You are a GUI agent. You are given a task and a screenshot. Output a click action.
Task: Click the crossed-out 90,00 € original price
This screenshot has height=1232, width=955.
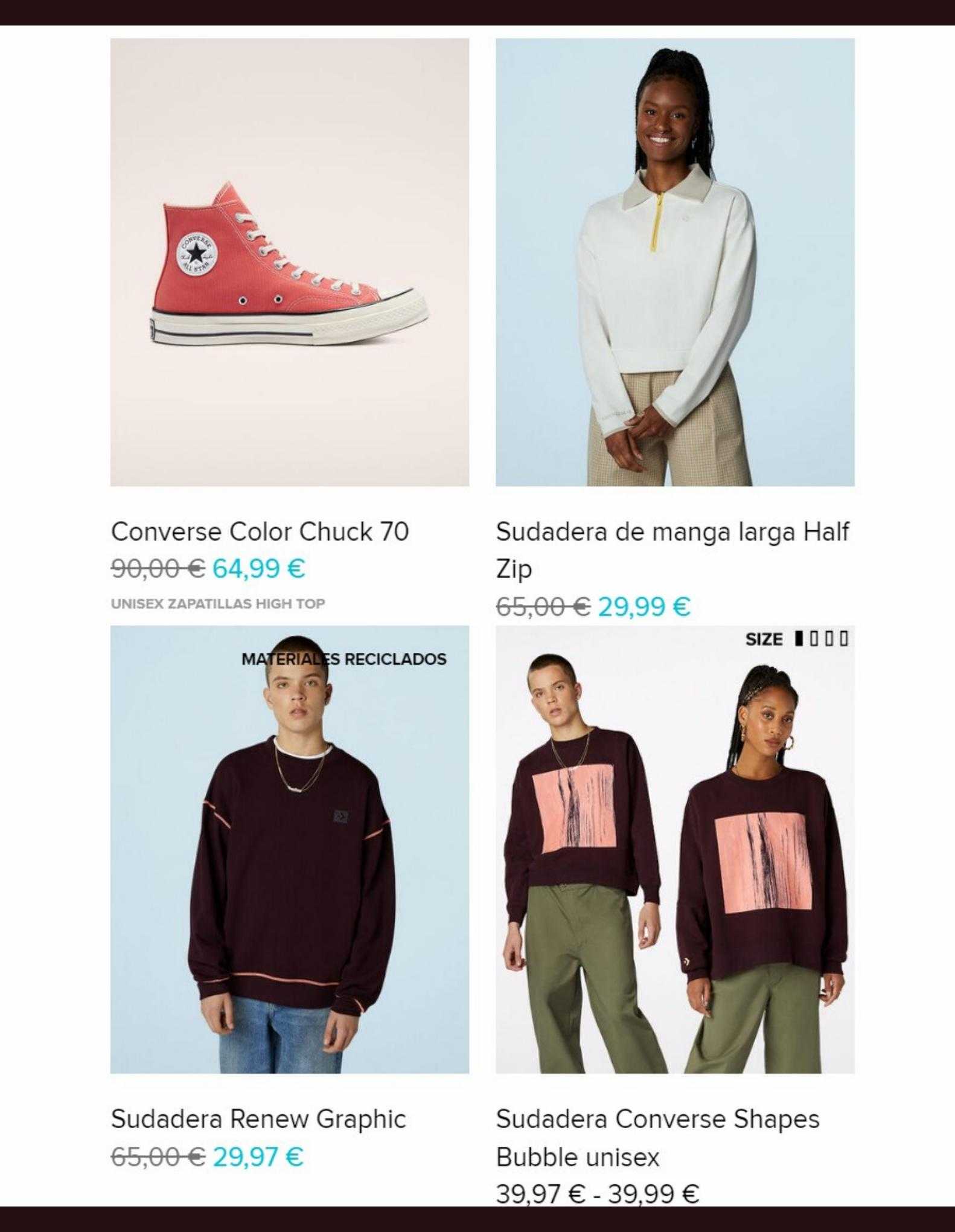coord(158,568)
